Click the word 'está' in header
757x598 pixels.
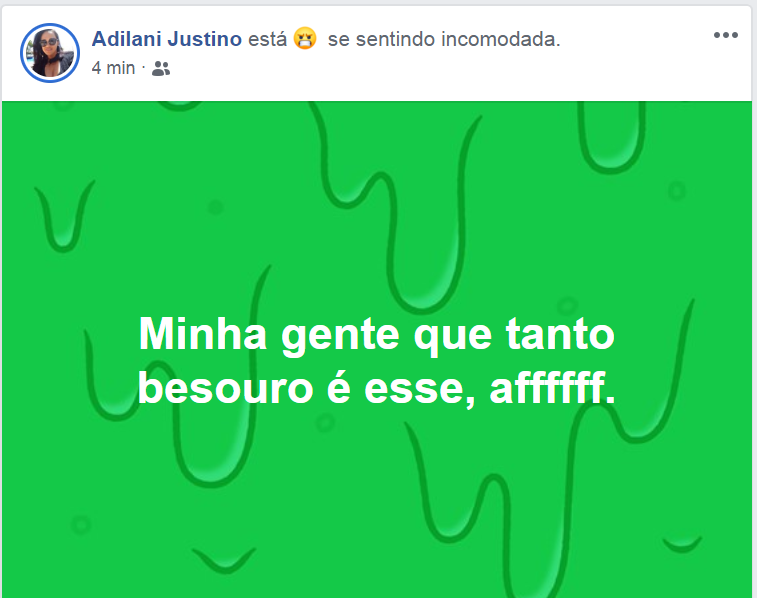[x=267, y=39]
